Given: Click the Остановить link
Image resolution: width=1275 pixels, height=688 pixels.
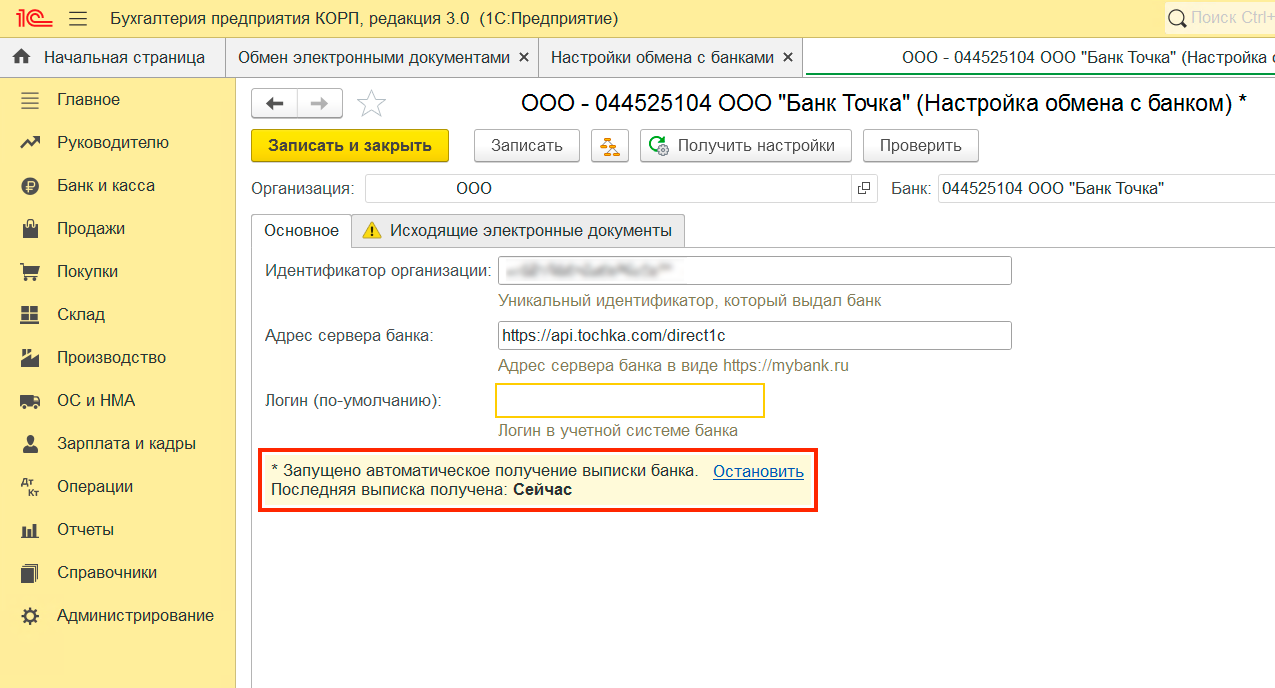Looking at the screenshot, I should pyautogui.click(x=758, y=472).
